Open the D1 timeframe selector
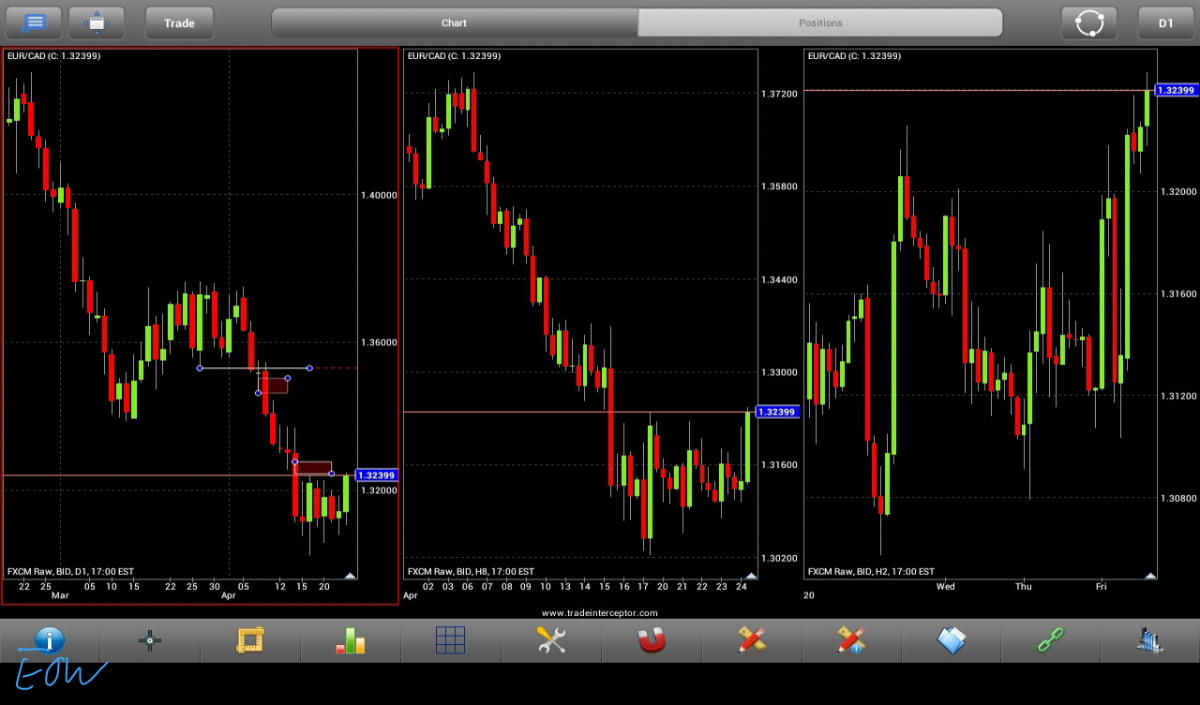Screen dimensions: 1200x705 pyautogui.click(x=1165, y=22)
